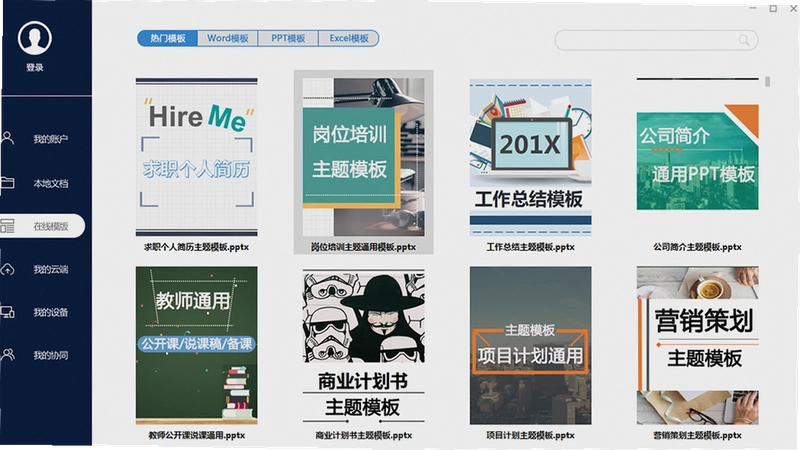Open the Hire Me 求职个人简历 template thumbnail

click(x=196, y=157)
